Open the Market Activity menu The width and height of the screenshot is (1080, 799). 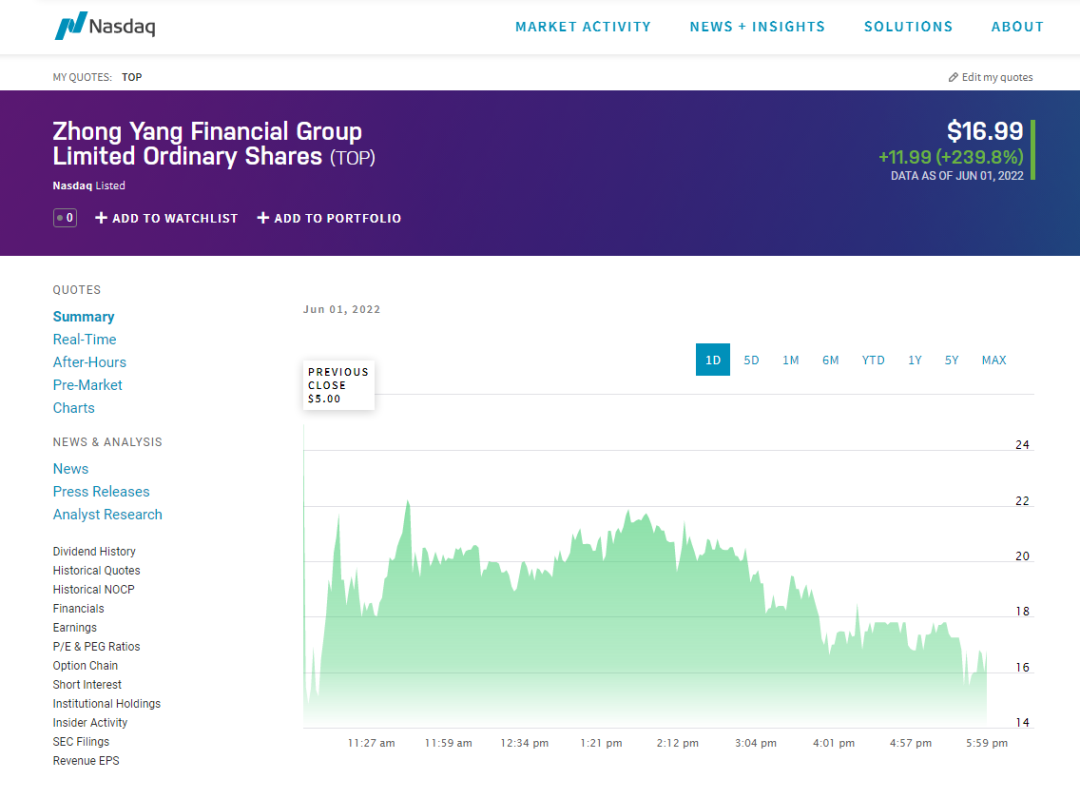(x=583, y=27)
